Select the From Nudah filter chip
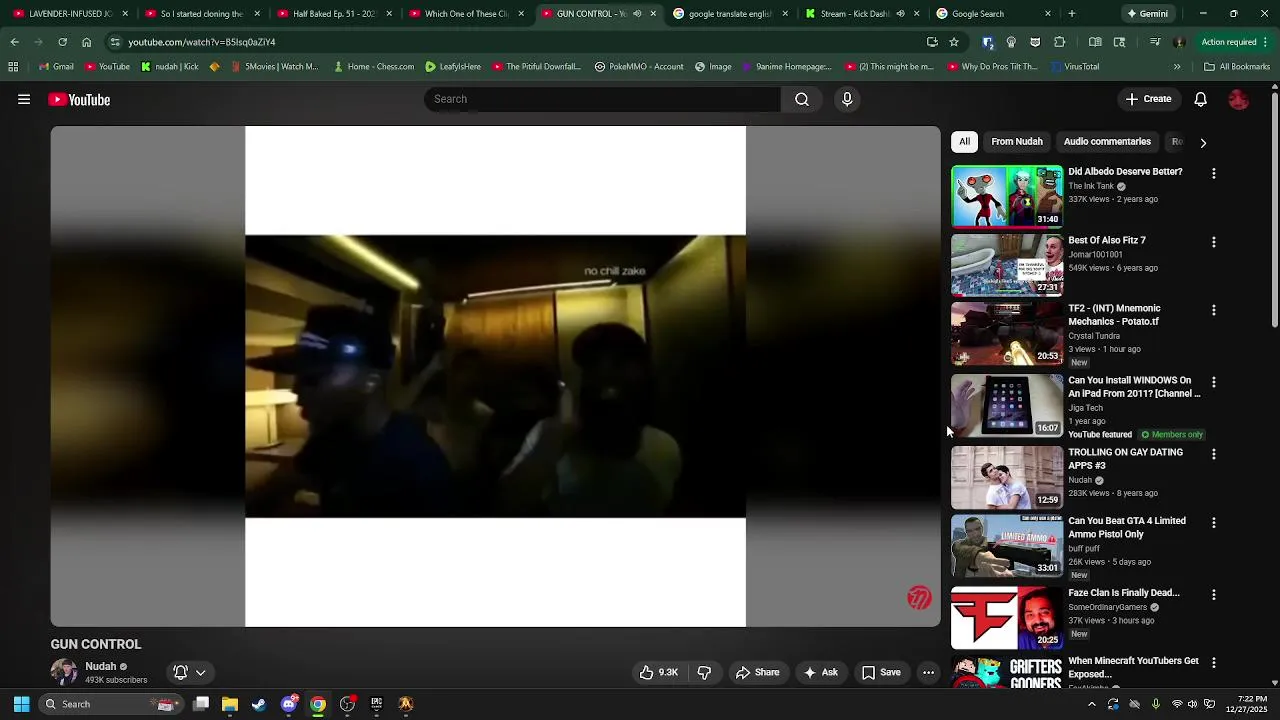 (x=1017, y=142)
